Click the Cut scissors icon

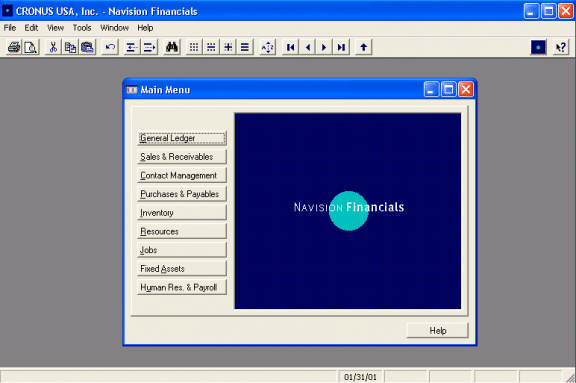coord(53,47)
